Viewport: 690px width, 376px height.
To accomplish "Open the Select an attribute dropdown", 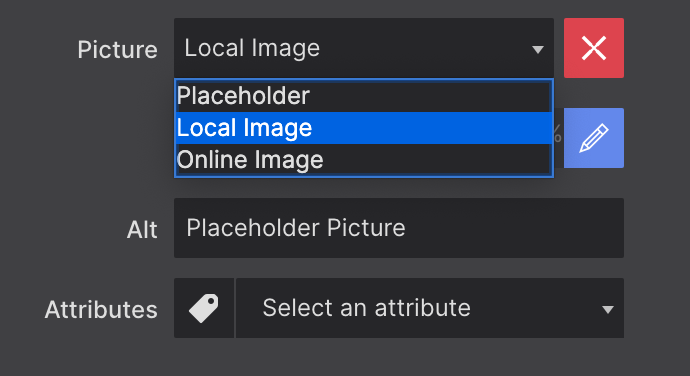I will pyautogui.click(x=430, y=308).
